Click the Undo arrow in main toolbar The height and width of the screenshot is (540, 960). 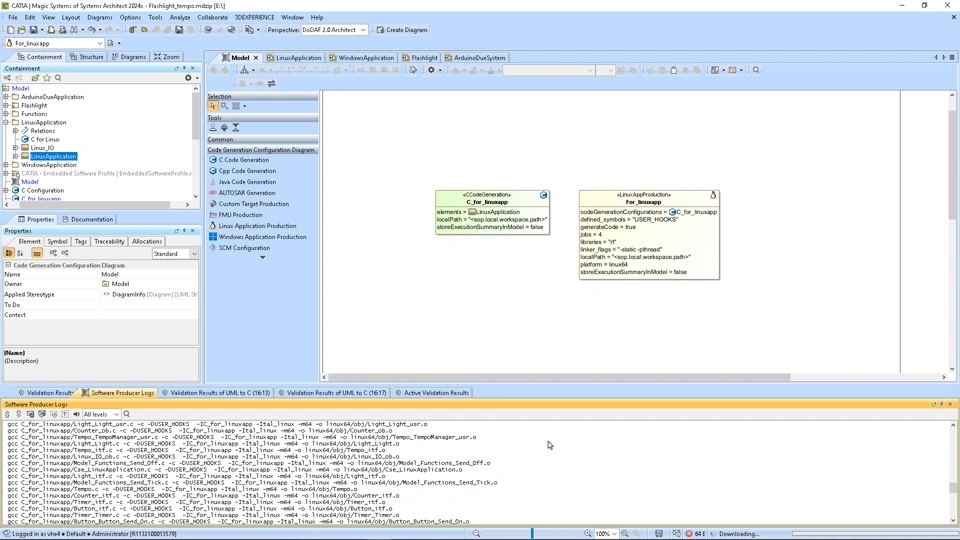(91, 29)
